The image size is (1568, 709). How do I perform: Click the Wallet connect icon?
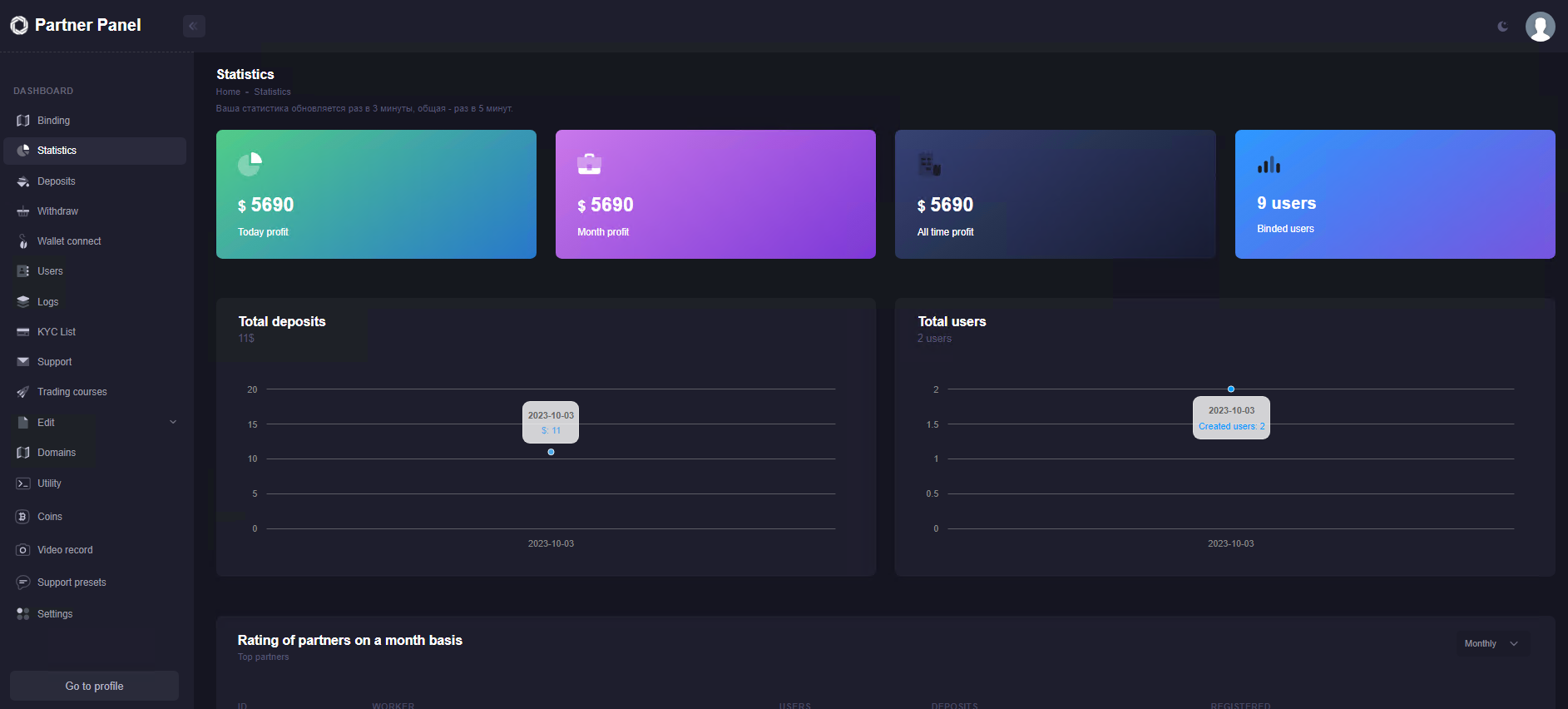tap(23, 241)
